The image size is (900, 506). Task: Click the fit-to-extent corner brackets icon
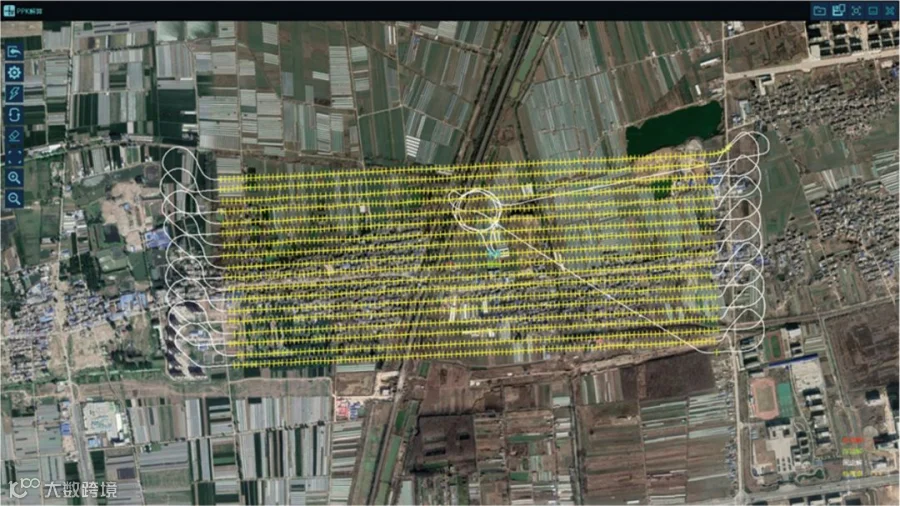click(x=14, y=157)
